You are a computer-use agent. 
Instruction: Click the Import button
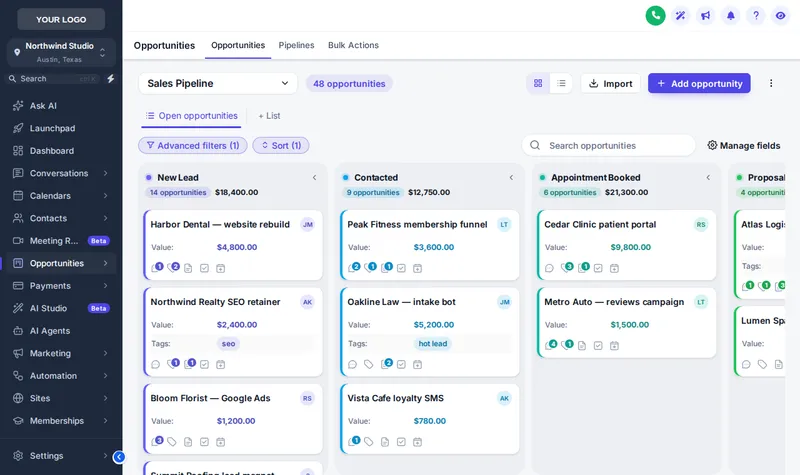610,83
